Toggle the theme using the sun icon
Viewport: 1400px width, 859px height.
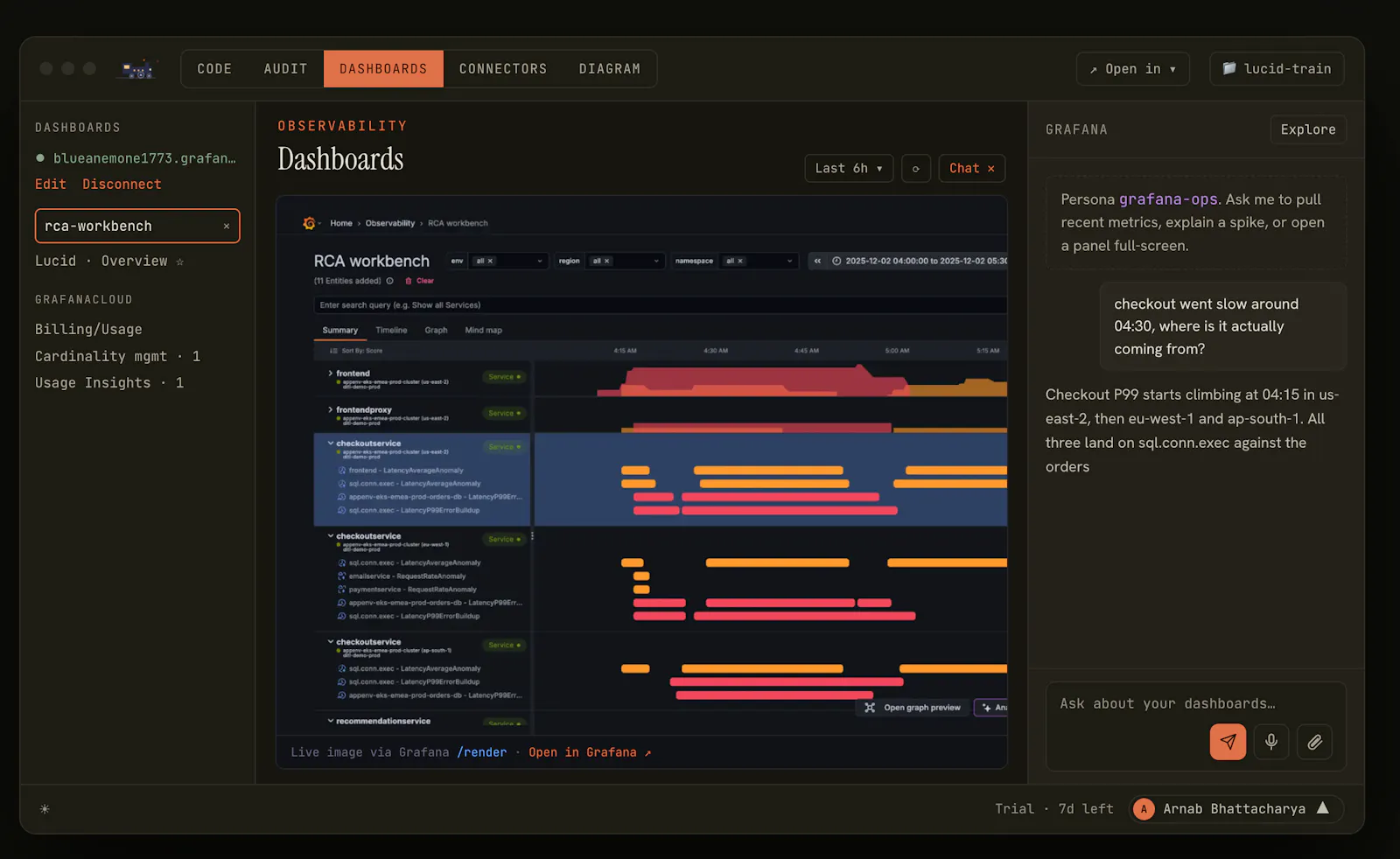[x=45, y=809]
